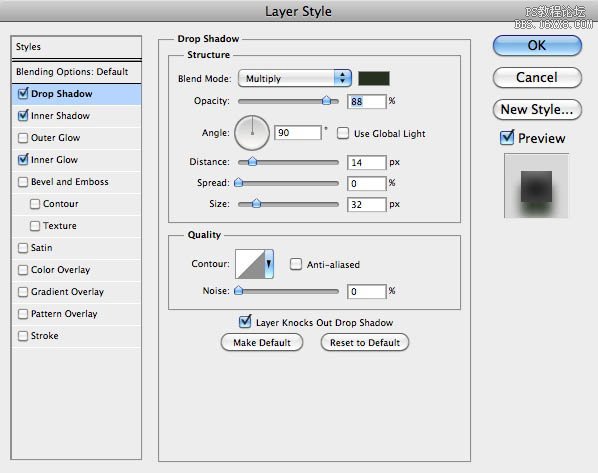The height and width of the screenshot is (473, 598).
Task: Click the Make Default button
Action: tap(262, 343)
